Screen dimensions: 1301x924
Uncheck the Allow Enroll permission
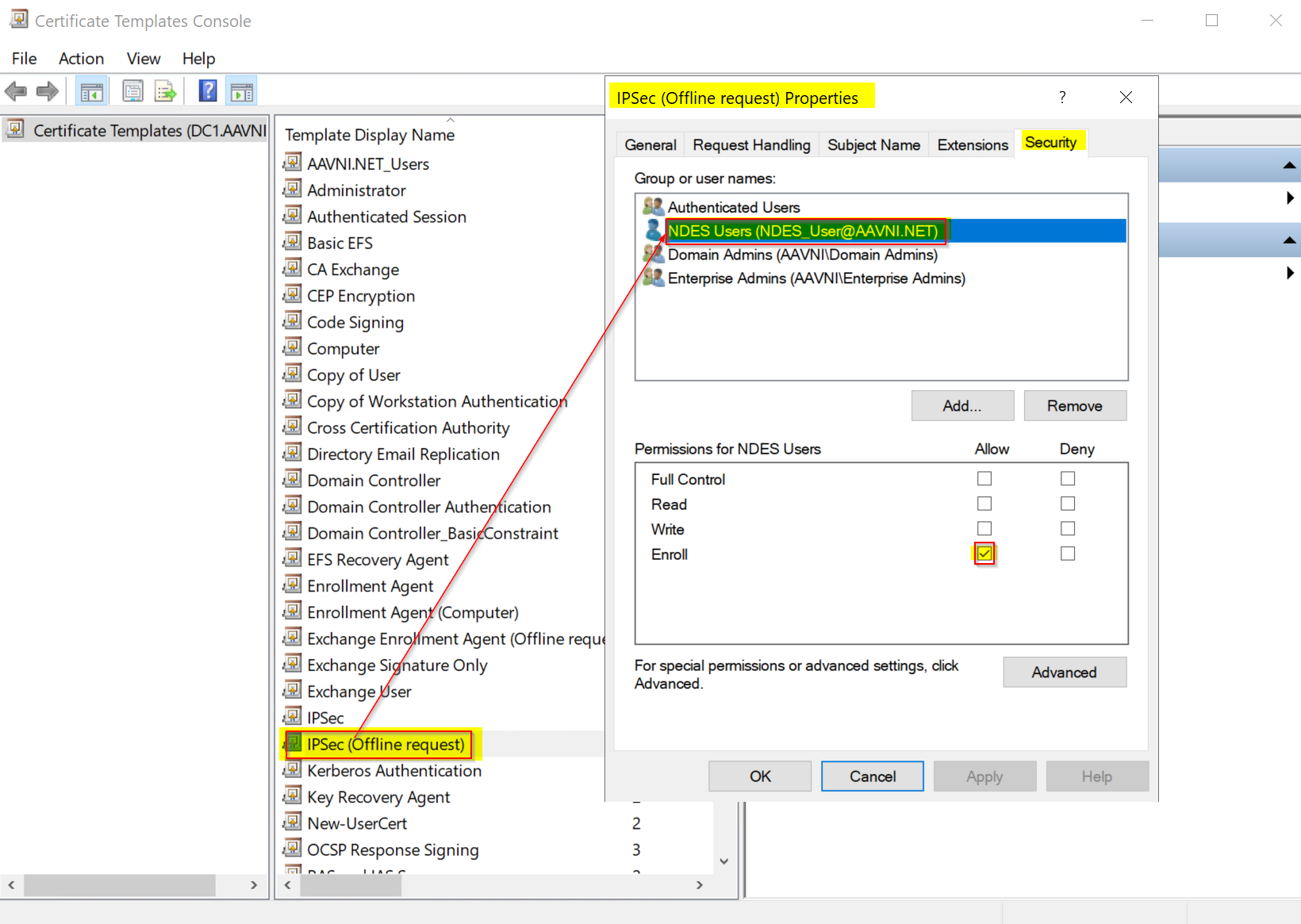click(984, 554)
